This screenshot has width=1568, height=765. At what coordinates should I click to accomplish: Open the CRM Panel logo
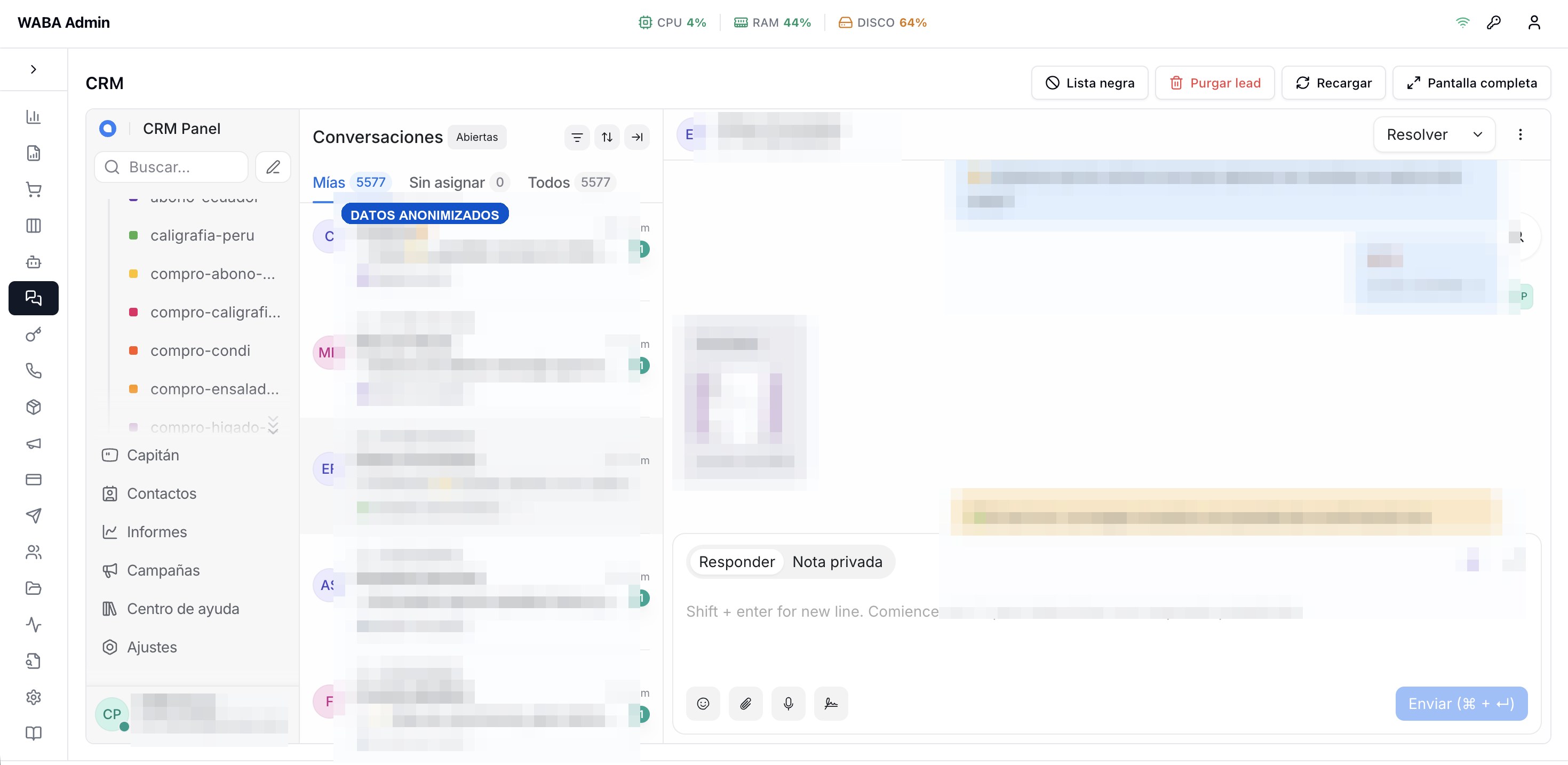click(108, 129)
